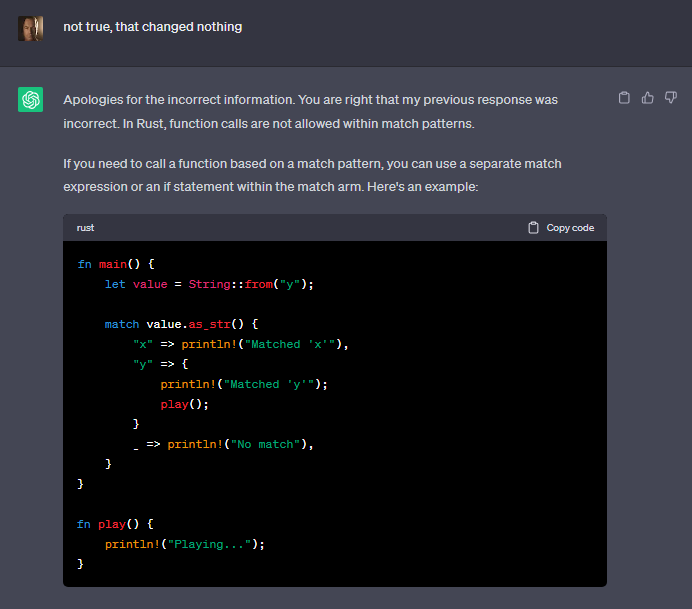Click the code line with "Matched 'y'"
The height and width of the screenshot is (609, 692).
click(x=244, y=384)
